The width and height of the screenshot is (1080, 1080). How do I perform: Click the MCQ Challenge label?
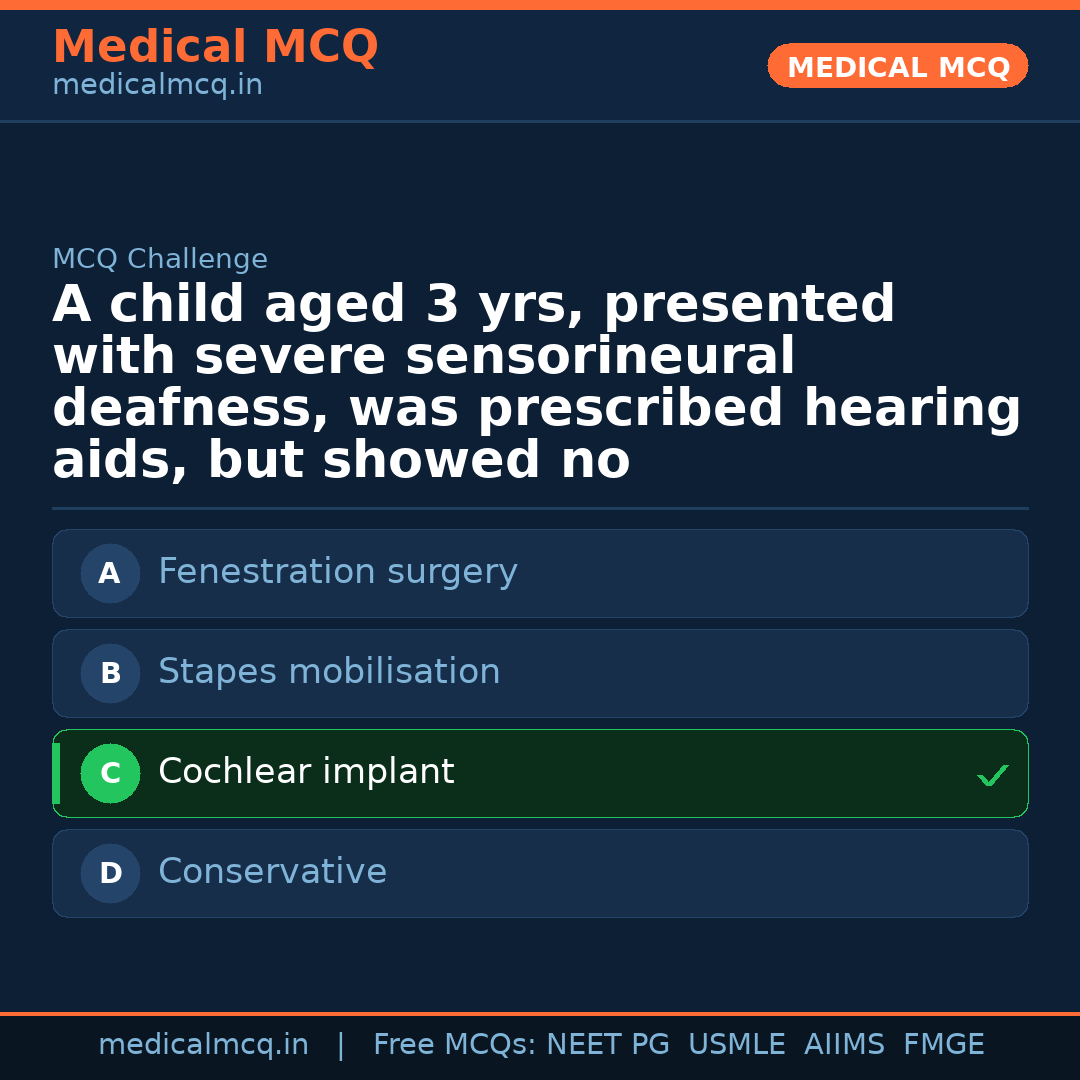(160, 260)
